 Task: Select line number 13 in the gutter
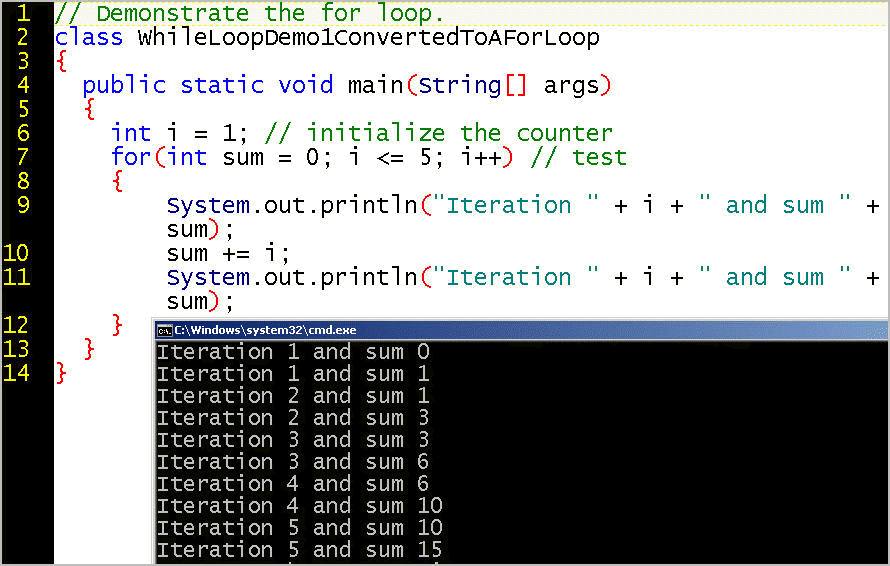(16, 349)
